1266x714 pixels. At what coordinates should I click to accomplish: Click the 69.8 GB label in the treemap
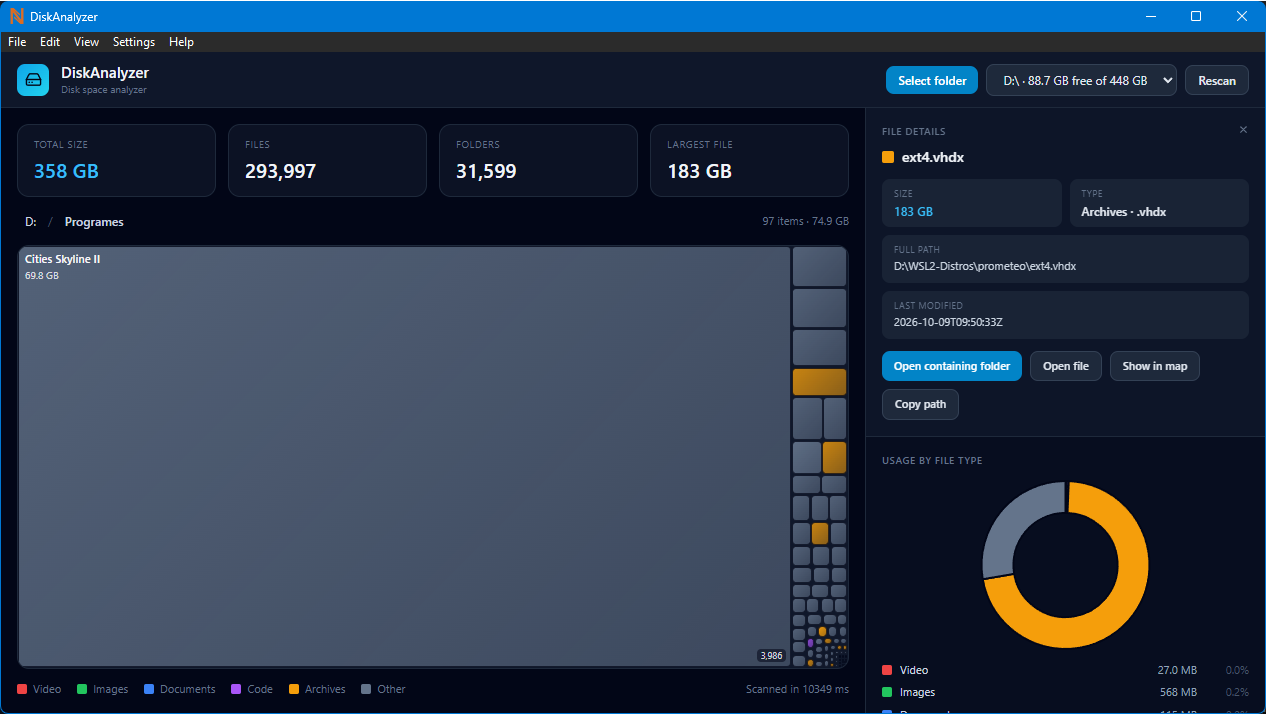(x=42, y=275)
